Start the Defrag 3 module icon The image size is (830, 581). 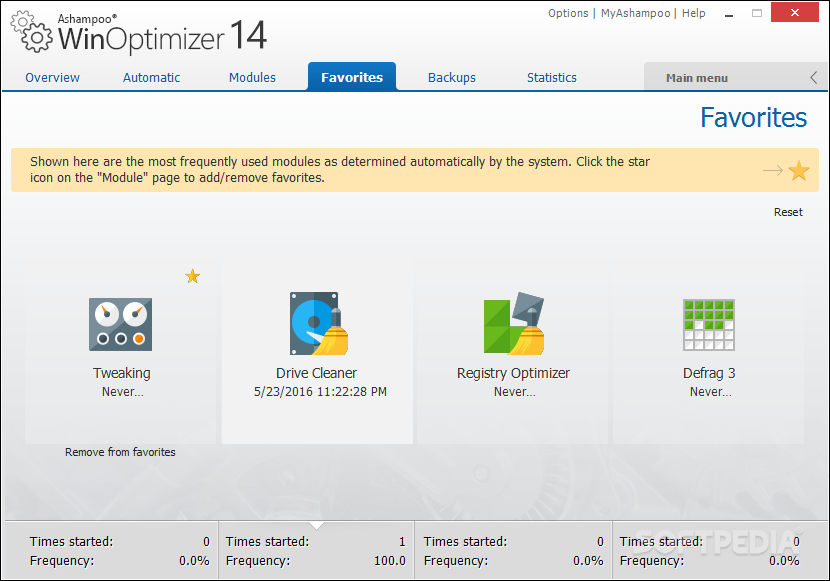[709, 325]
